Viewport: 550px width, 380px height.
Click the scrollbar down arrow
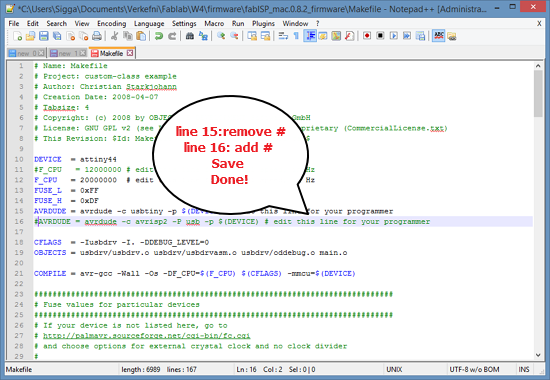[x=538, y=355]
